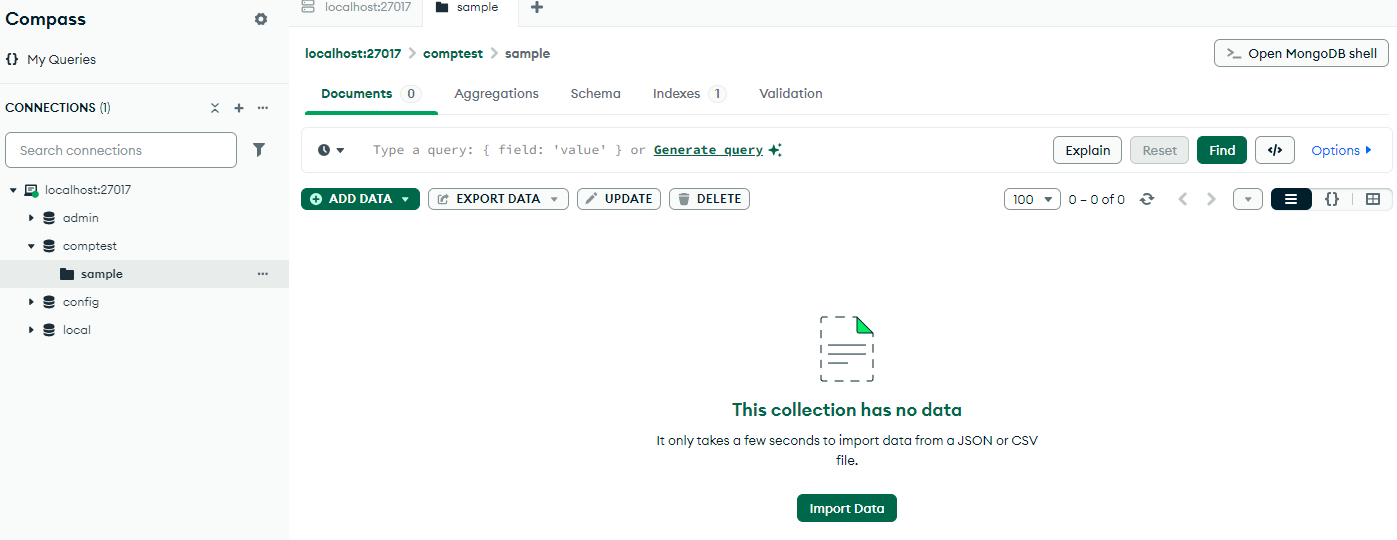Expand the admin database tree node
The image size is (1397, 540).
(x=31, y=218)
